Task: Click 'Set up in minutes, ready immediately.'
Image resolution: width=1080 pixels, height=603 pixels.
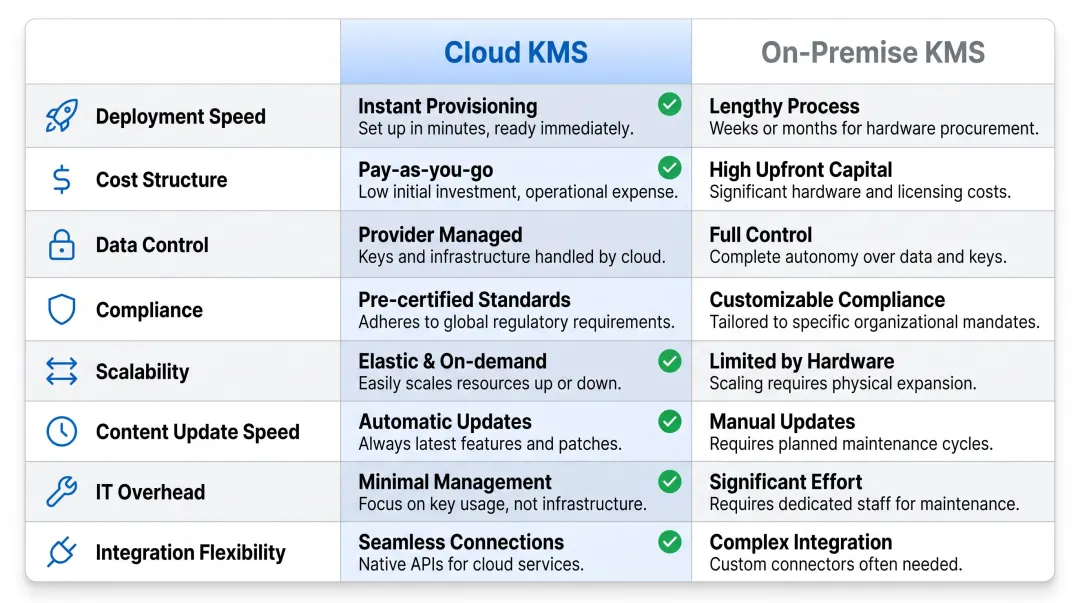Action: (496, 129)
